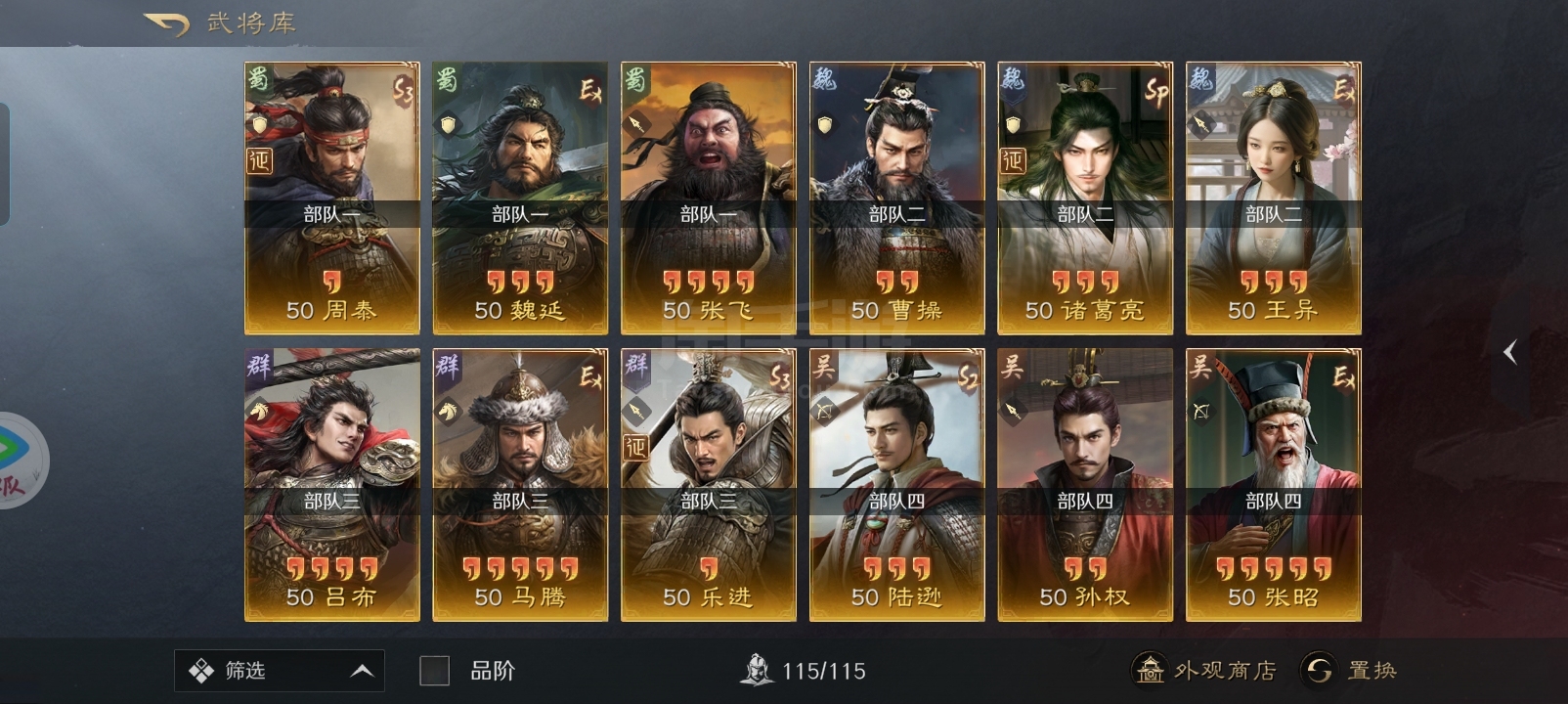Click the 征 badge on 诸葛亮's card
This screenshot has height=704, width=1568.
tap(1013, 159)
